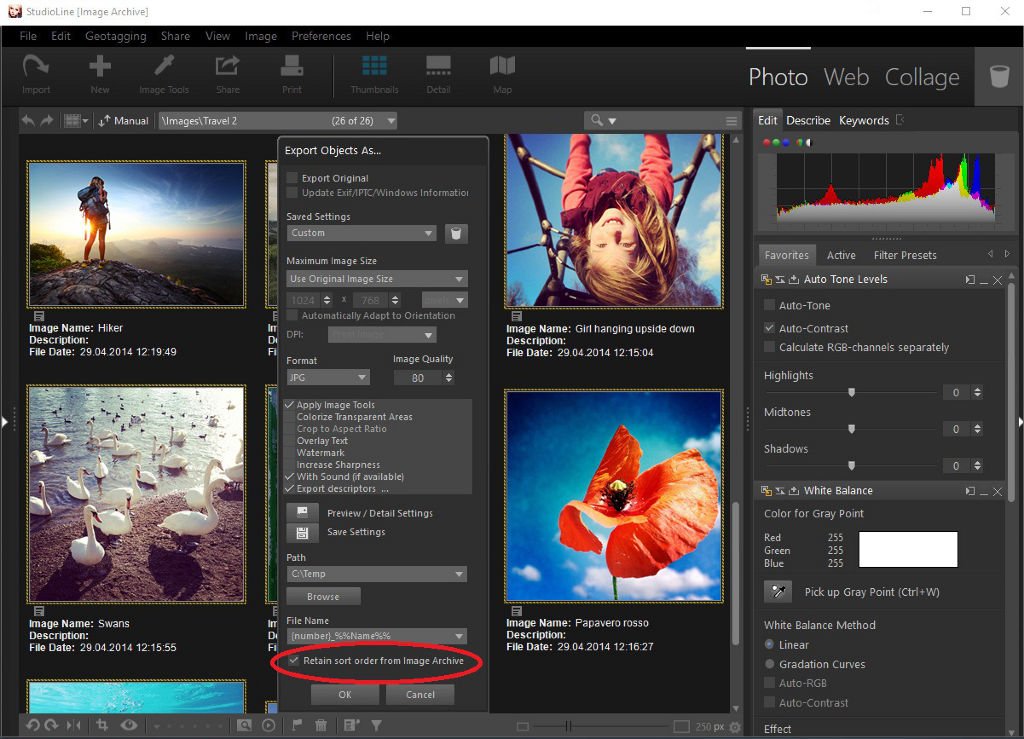Open the Path C:\Temp dropdown

click(x=377, y=574)
